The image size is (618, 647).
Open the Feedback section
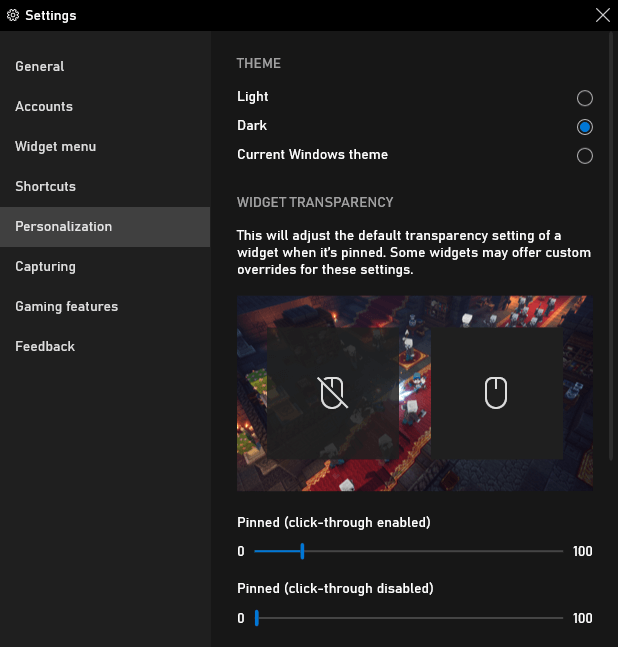(45, 346)
